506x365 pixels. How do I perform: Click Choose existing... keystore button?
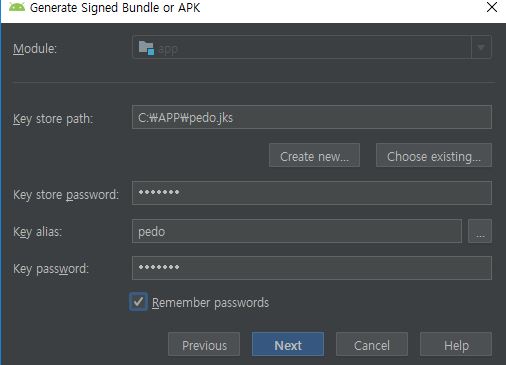434,155
